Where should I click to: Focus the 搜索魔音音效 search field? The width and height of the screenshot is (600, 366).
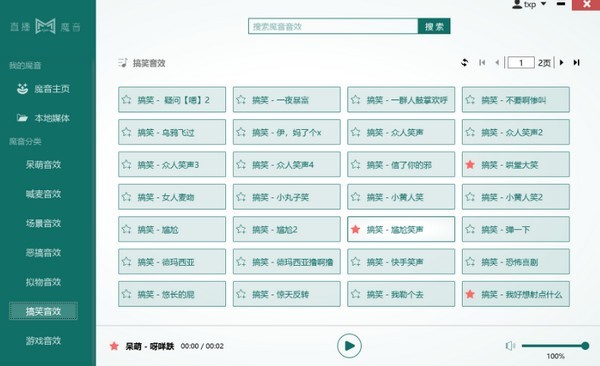pyautogui.click(x=333, y=26)
